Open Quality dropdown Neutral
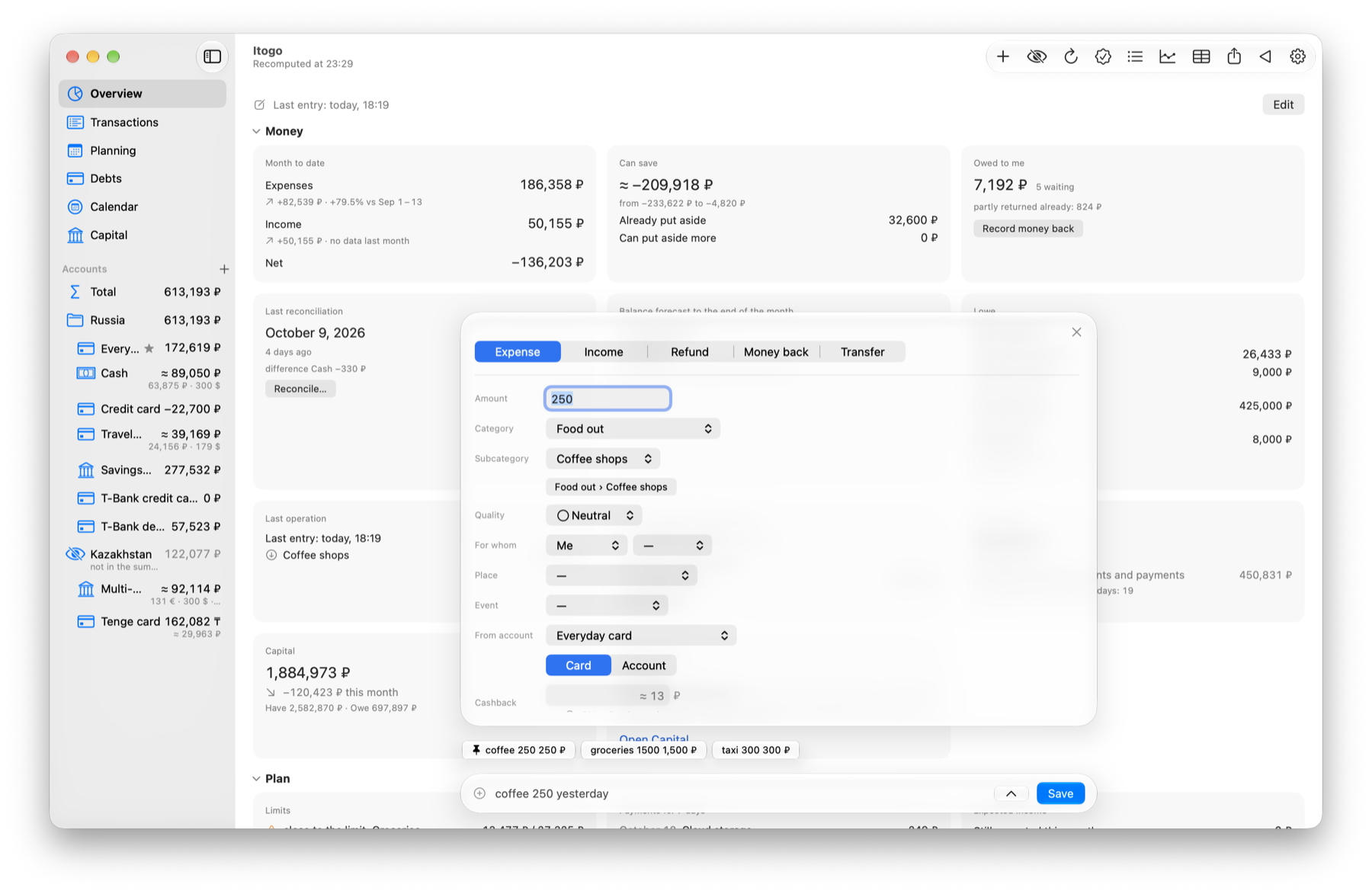Viewport: 1372px width, 894px height. [x=594, y=515]
